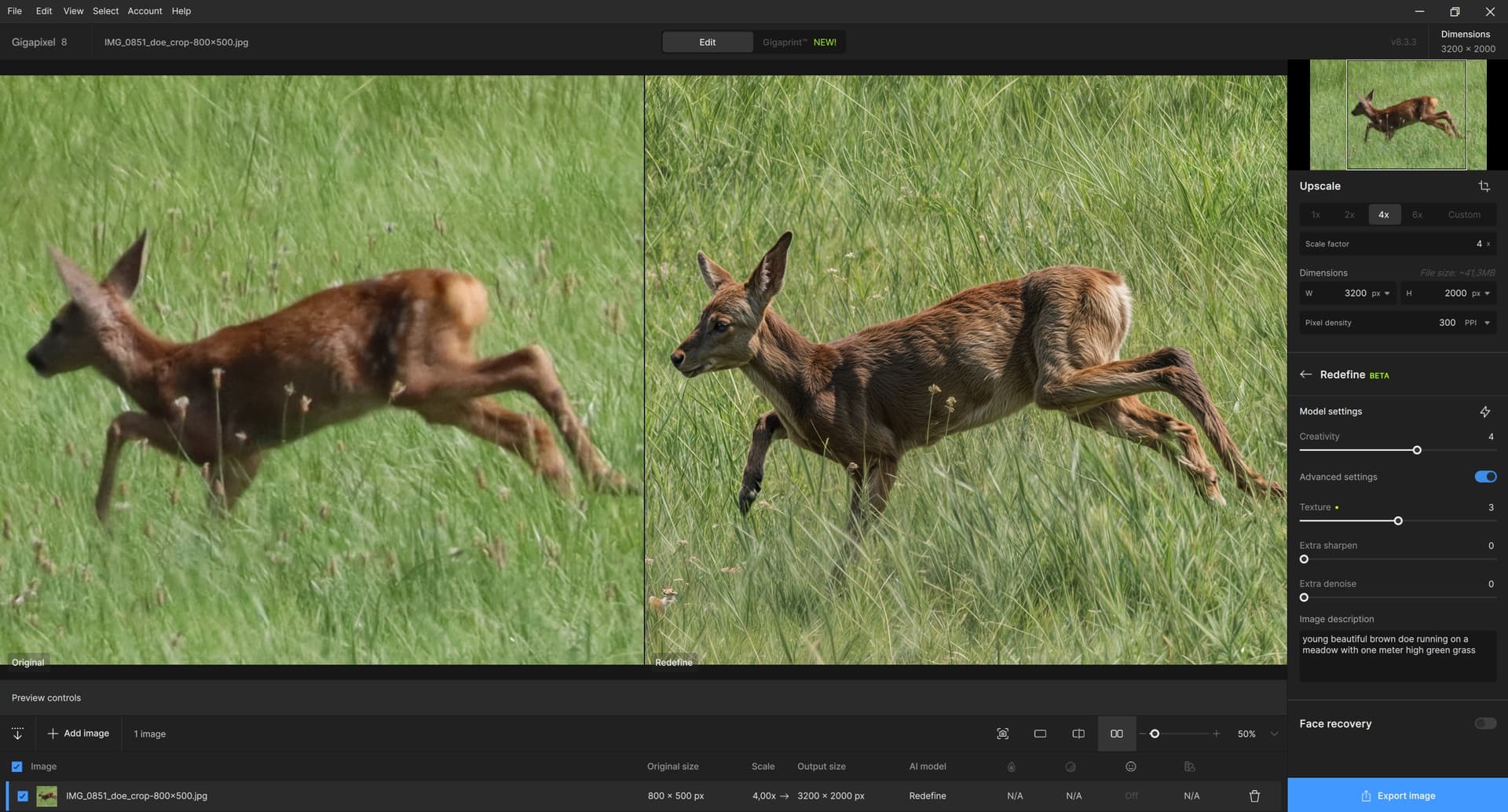Turn off the Advanced settings toggle

[1484, 477]
